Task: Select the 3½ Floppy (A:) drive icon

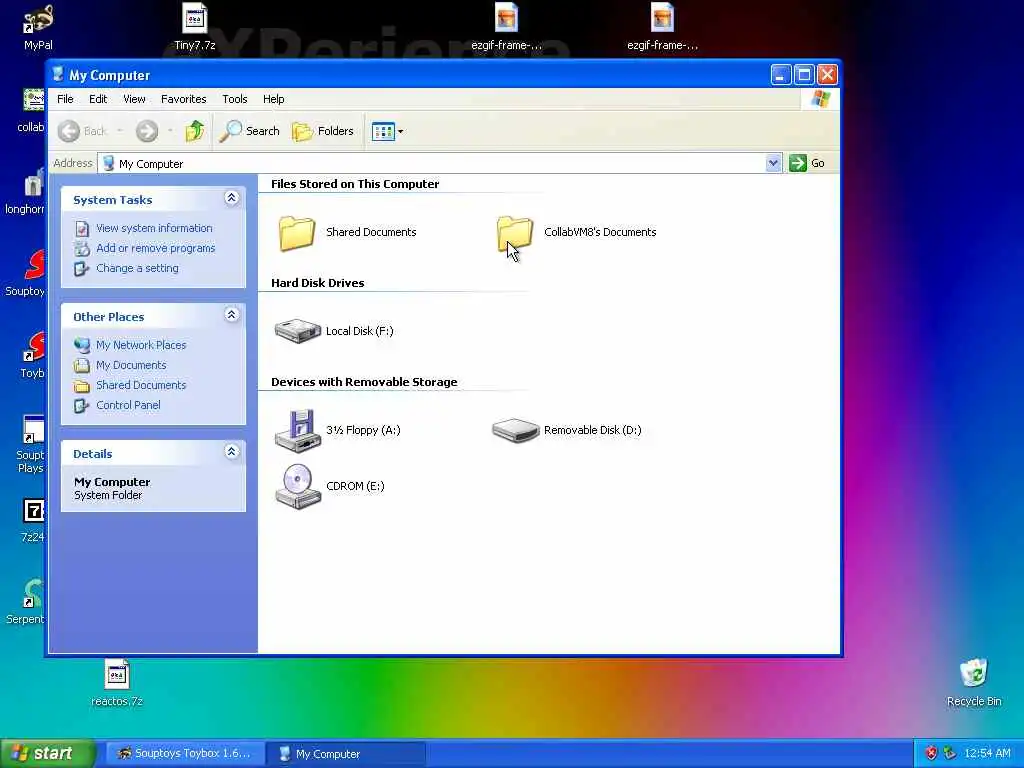Action: (298, 430)
